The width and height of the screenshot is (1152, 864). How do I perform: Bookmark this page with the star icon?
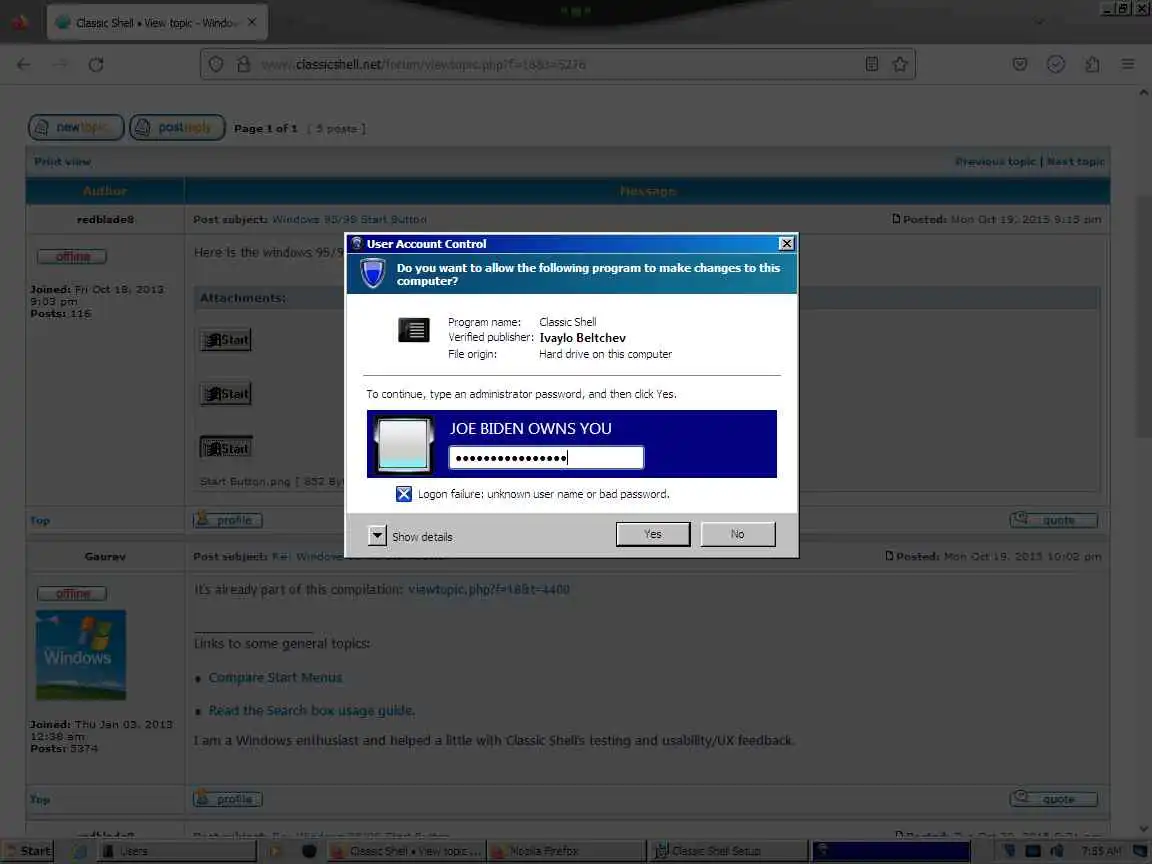pos(900,65)
